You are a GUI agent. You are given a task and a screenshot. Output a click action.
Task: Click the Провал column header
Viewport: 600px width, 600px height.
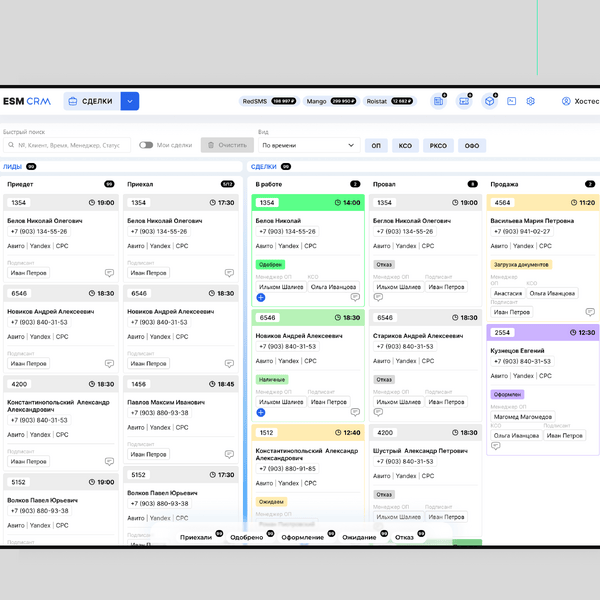coord(384,184)
